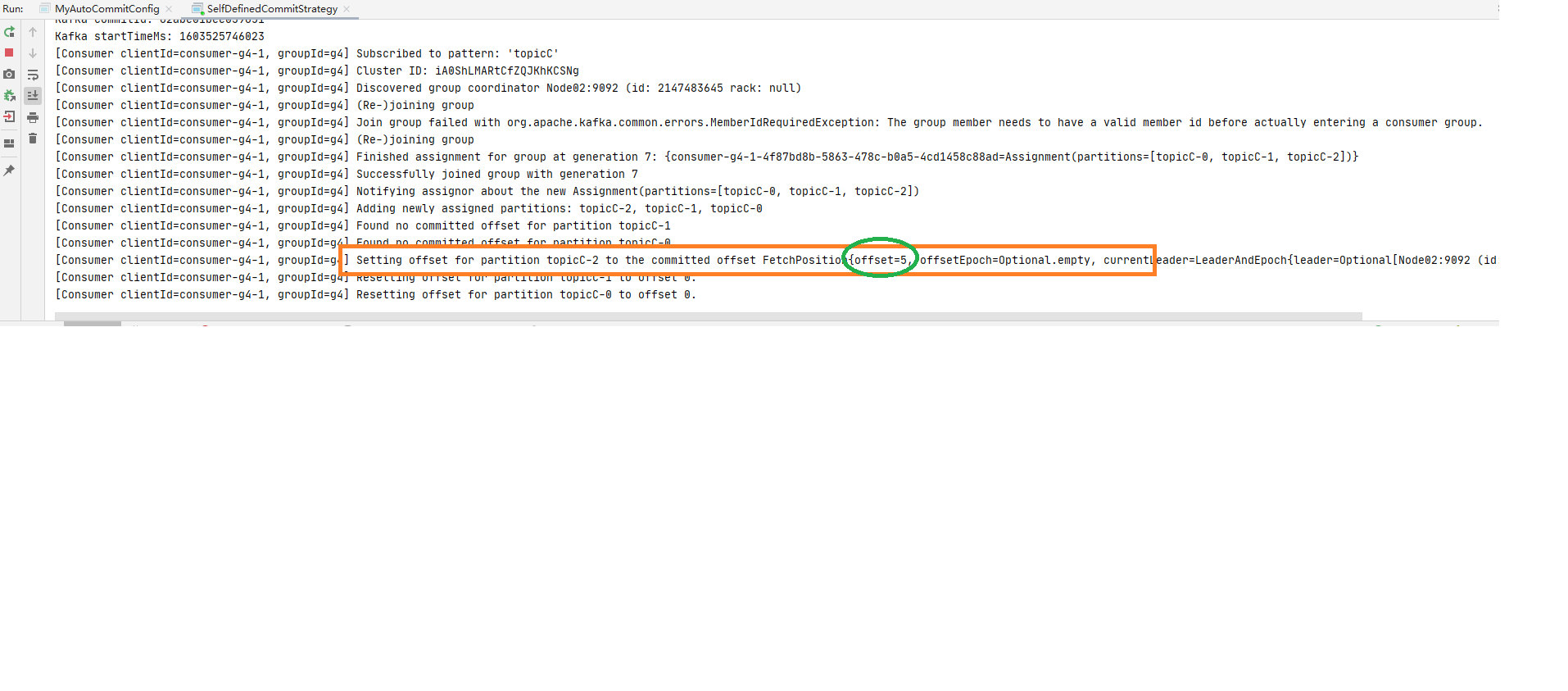Toggle soft-wrap for console text
1568x691 pixels.
(33, 75)
